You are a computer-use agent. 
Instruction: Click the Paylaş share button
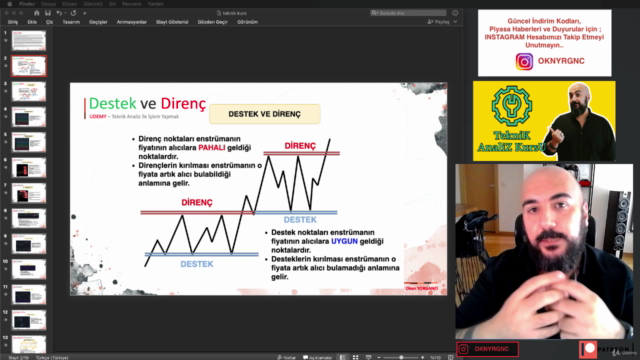(438, 22)
